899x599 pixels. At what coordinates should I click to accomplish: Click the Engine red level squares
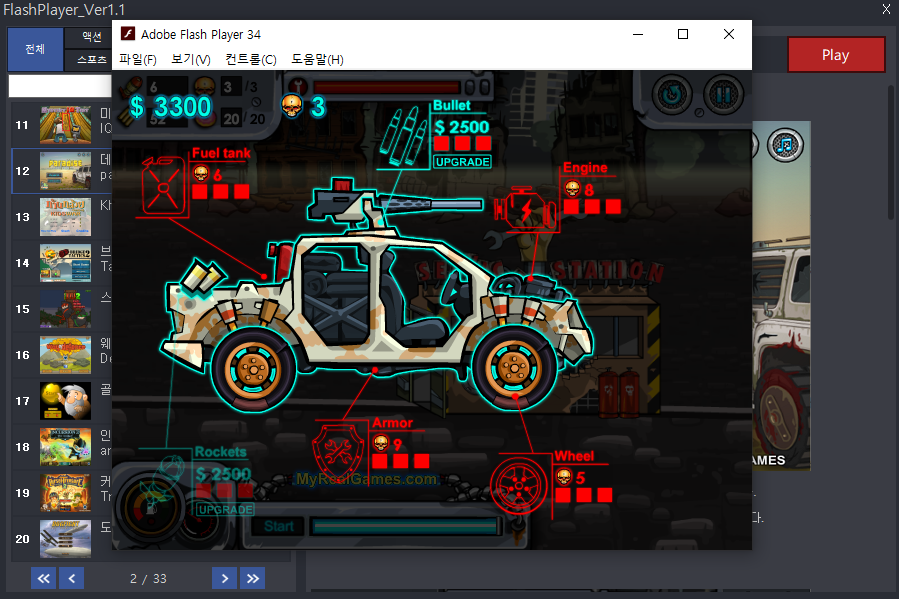pyautogui.click(x=592, y=206)
